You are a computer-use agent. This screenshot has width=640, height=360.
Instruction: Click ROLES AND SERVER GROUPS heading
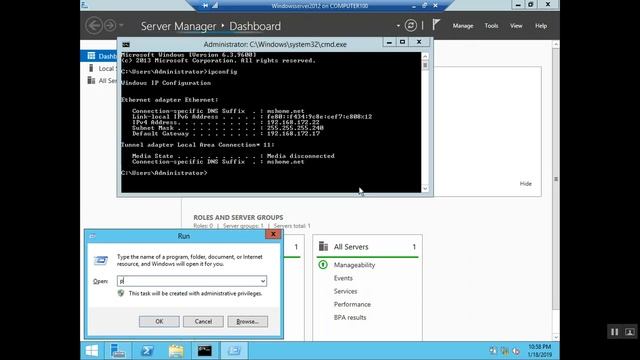[x=238, y=218]
